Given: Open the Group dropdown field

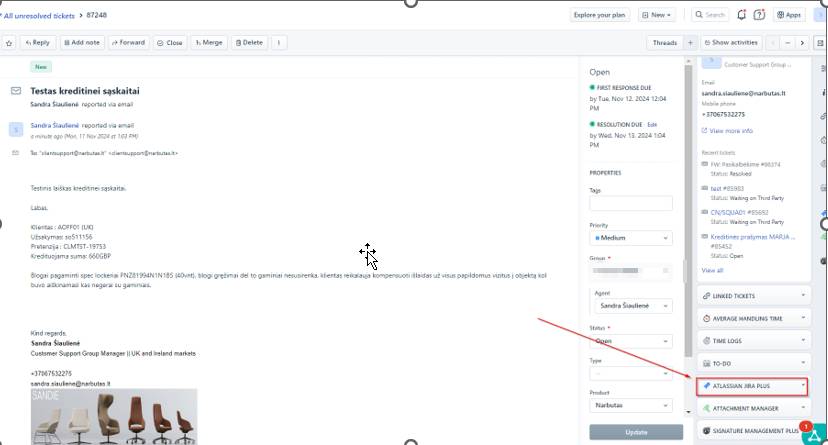Looking at the screenshot, I should click(x=631, y=270).
